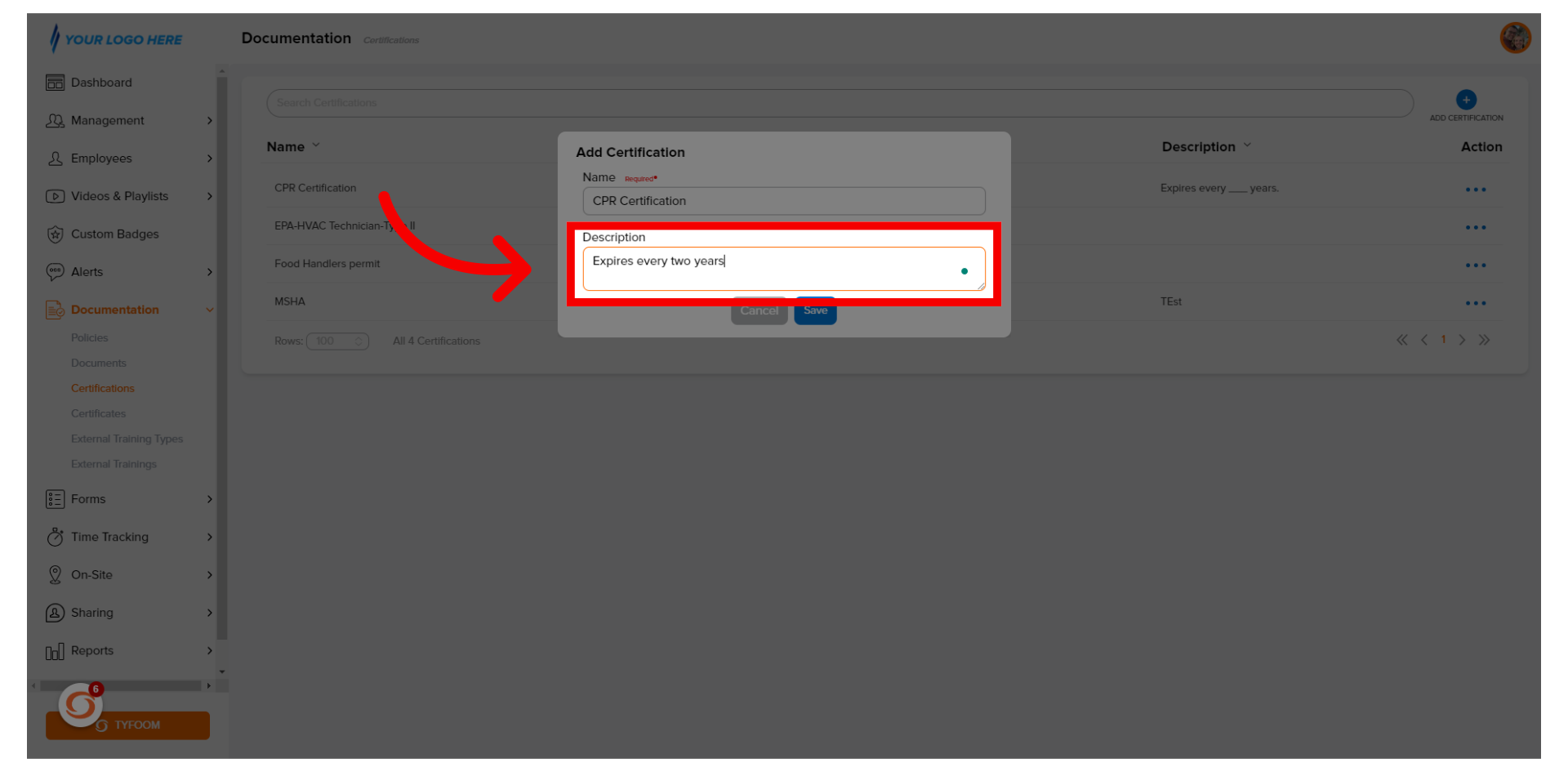Click page number 1 in pagination
The image size is (1568, 772).
[1443, 340]
